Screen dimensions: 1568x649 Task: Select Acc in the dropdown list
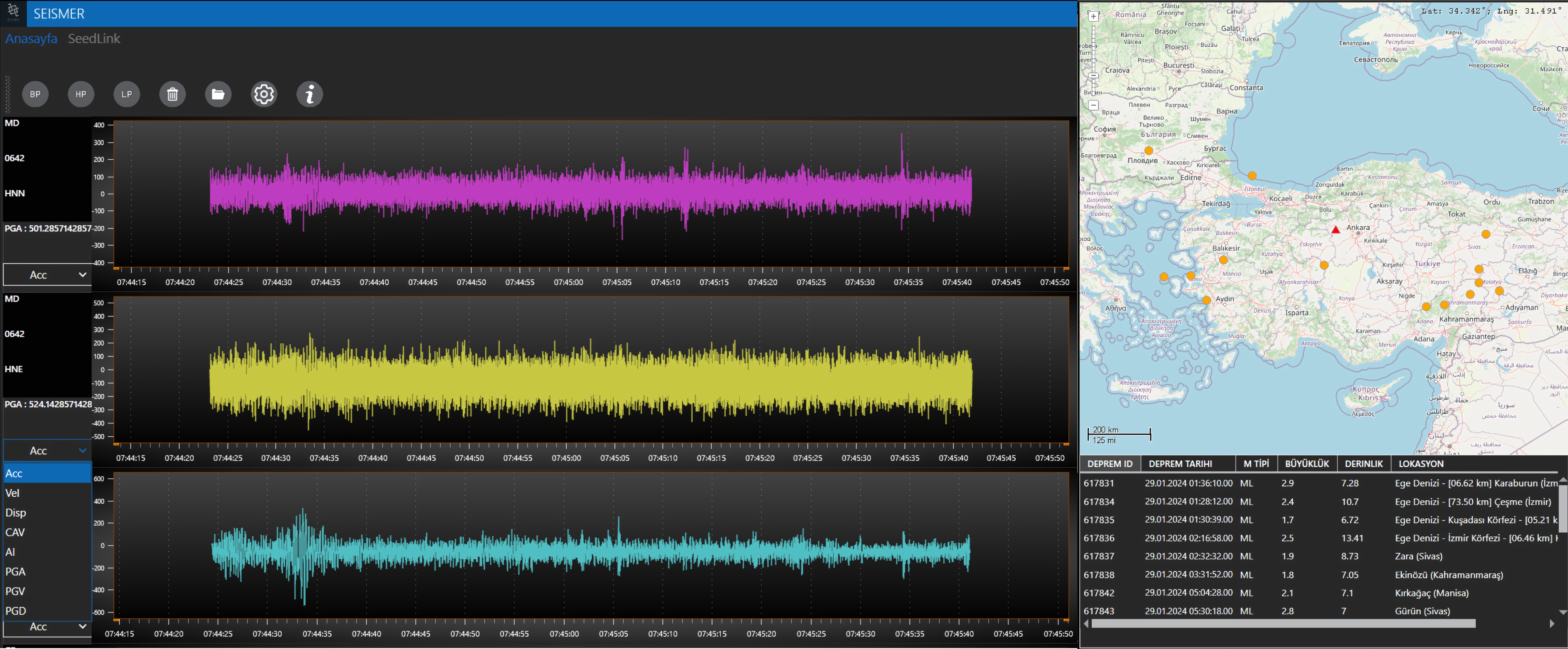[x=48, y=473]
